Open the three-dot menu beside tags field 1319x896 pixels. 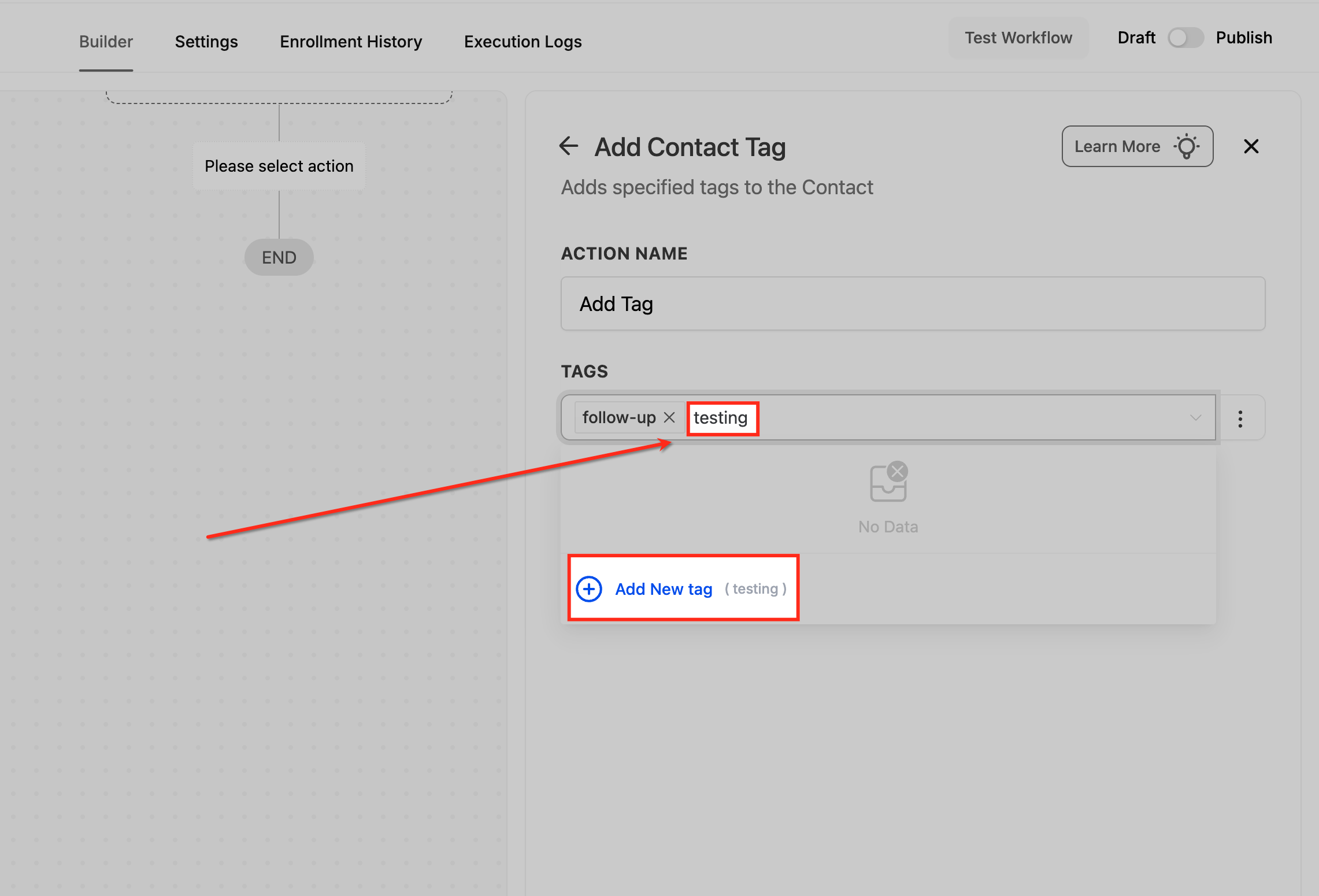click(1240, 419)
